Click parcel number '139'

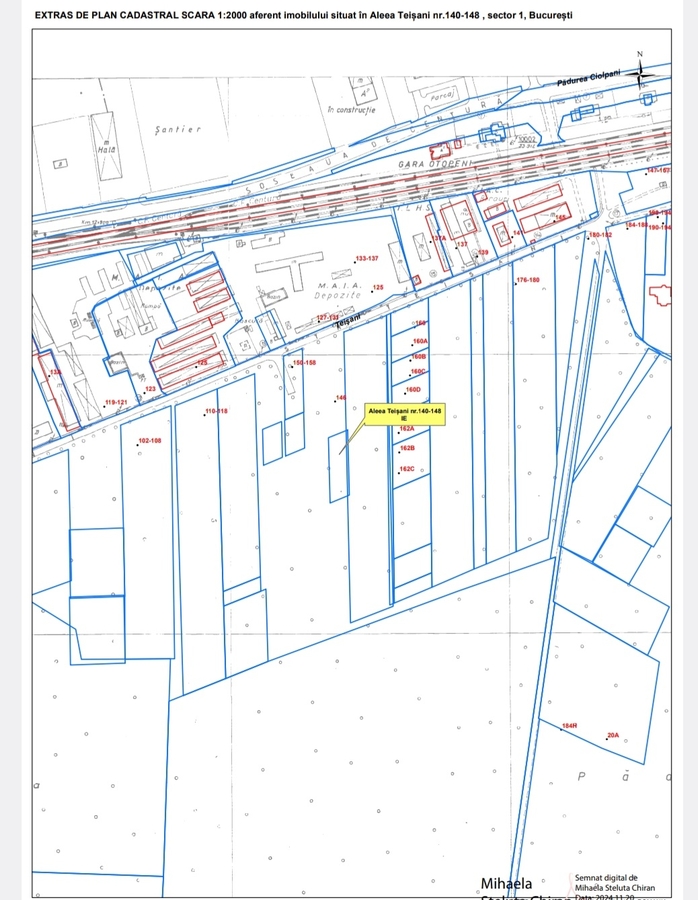click(x=483, y=253)
